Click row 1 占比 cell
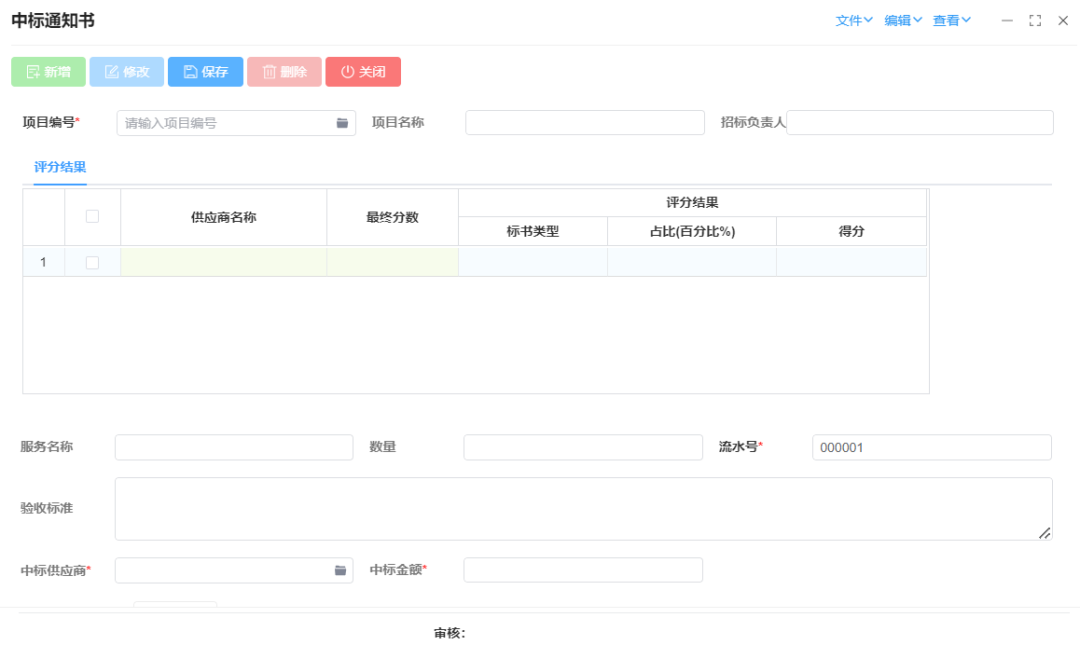The height and width of the screenshot is (645, 1080). [692, 262]
